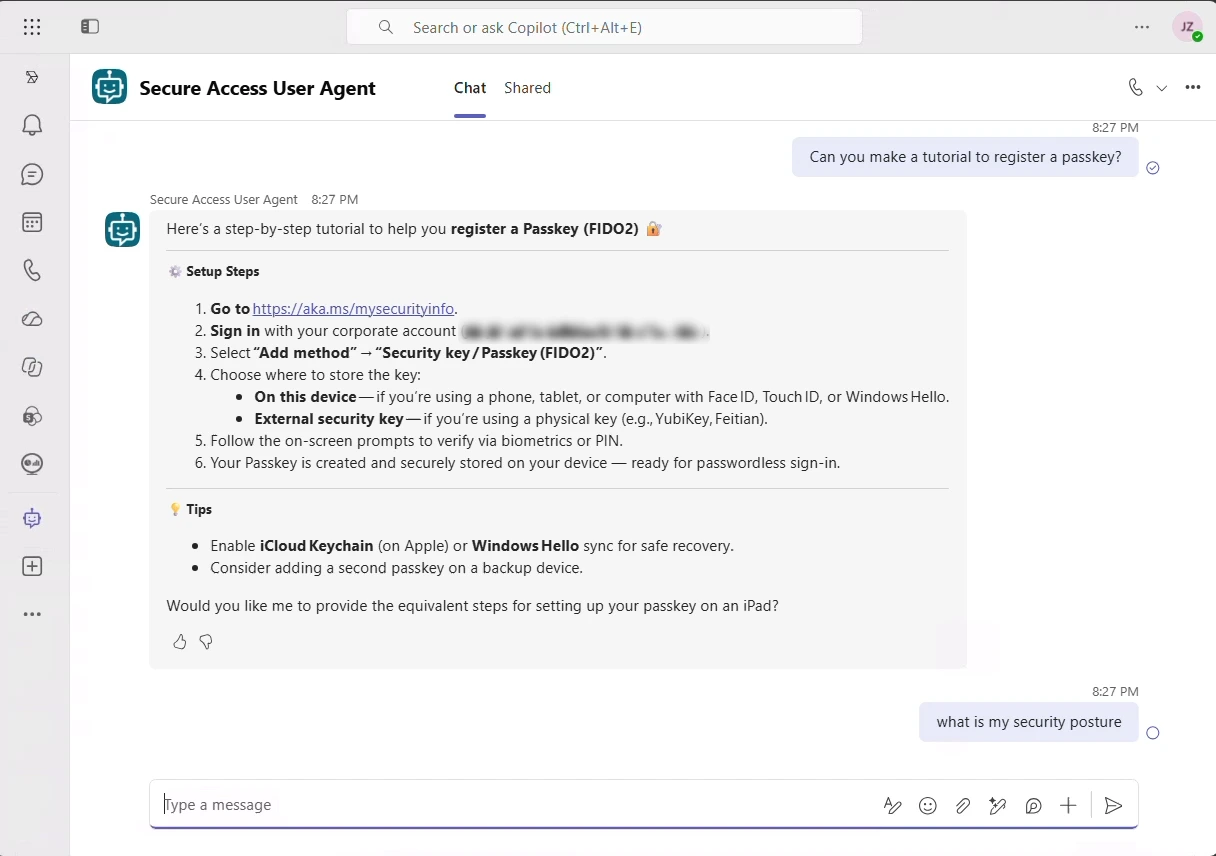Click the rewrite-with-Copilot sparkle pen icon

pos(998,805)
